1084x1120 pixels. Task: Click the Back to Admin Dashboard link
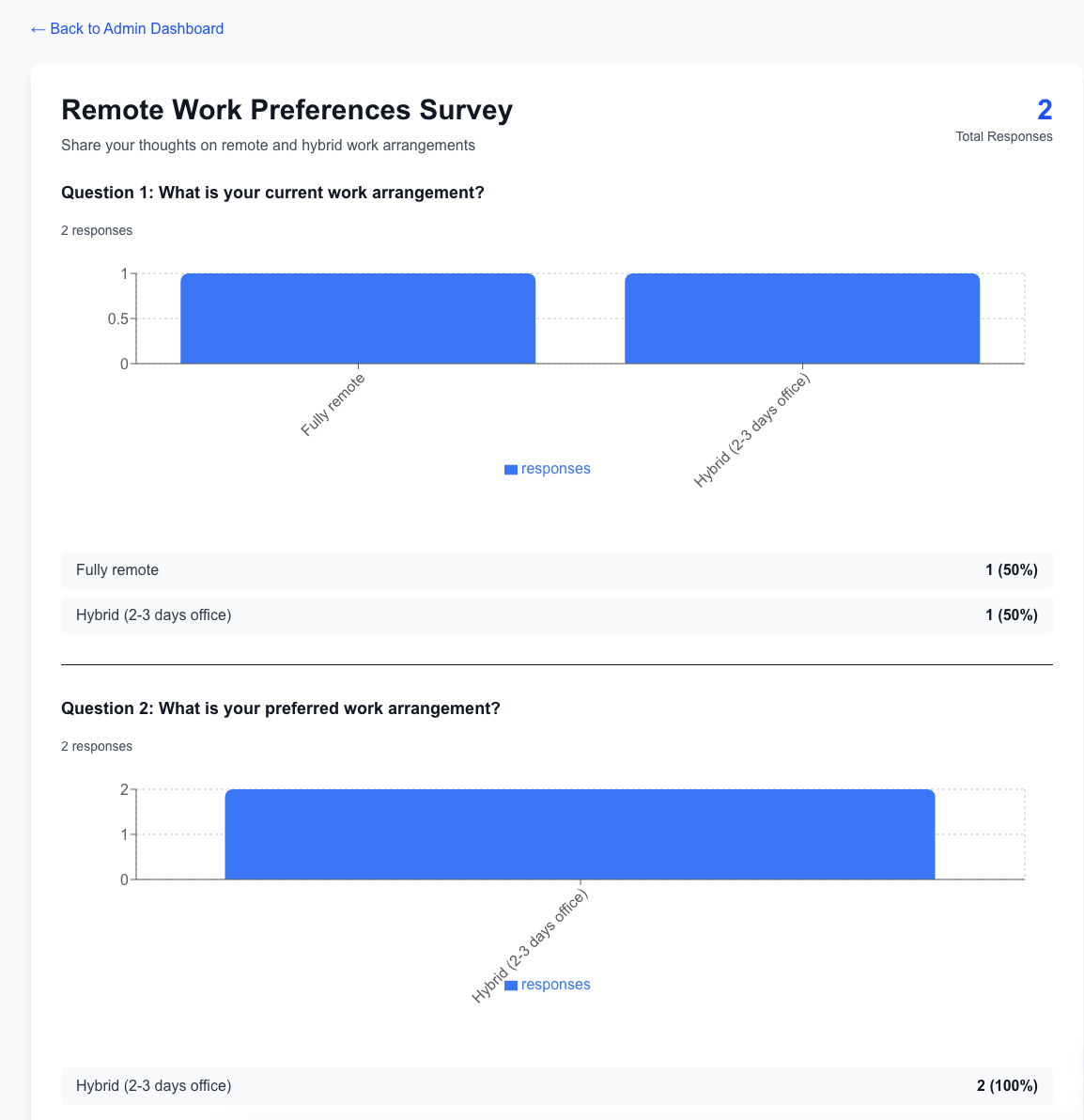(127, 29)
